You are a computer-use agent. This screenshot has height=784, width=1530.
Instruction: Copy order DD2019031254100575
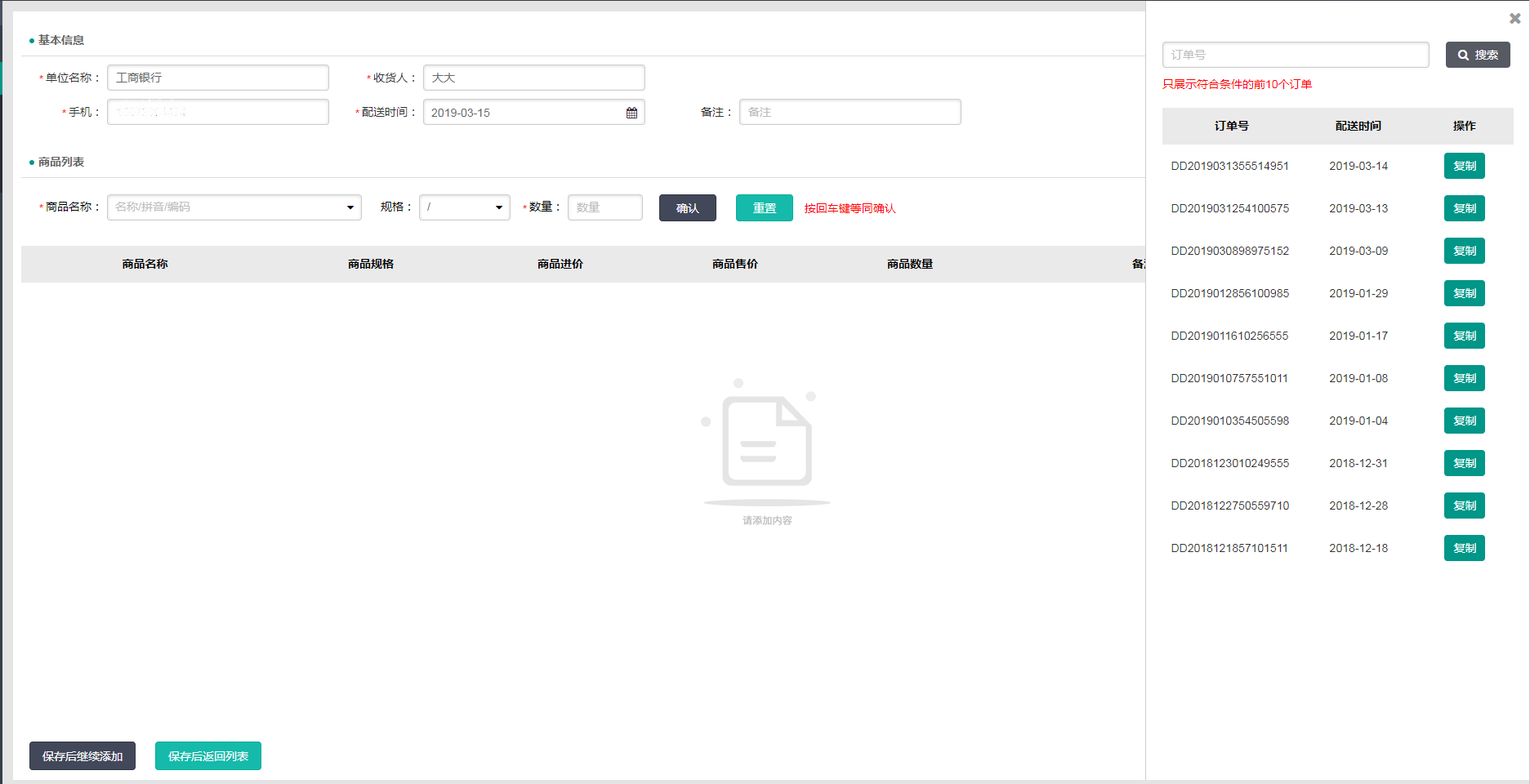point(1464,208)
